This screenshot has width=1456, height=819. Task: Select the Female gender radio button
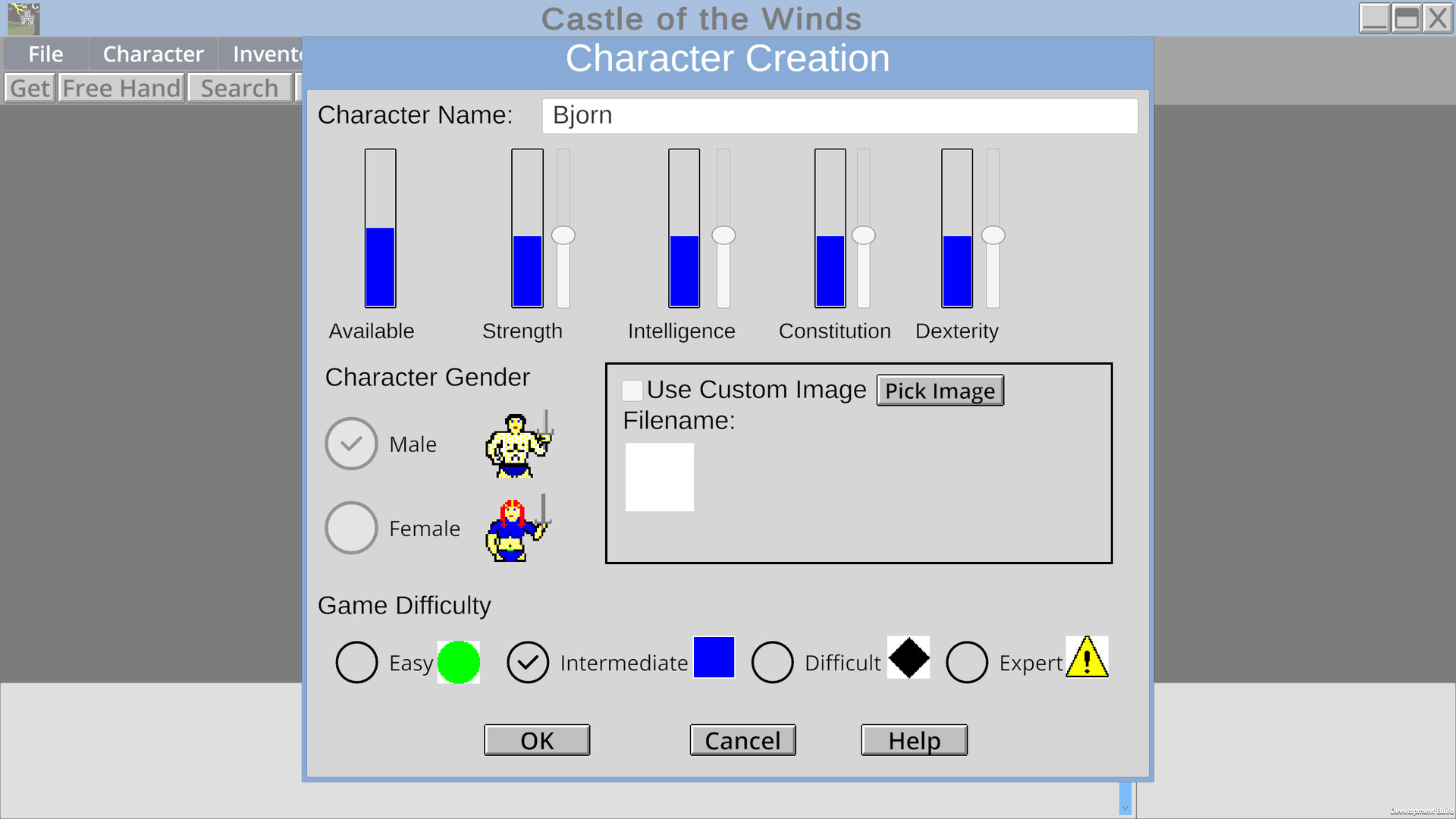click(351, 528)
